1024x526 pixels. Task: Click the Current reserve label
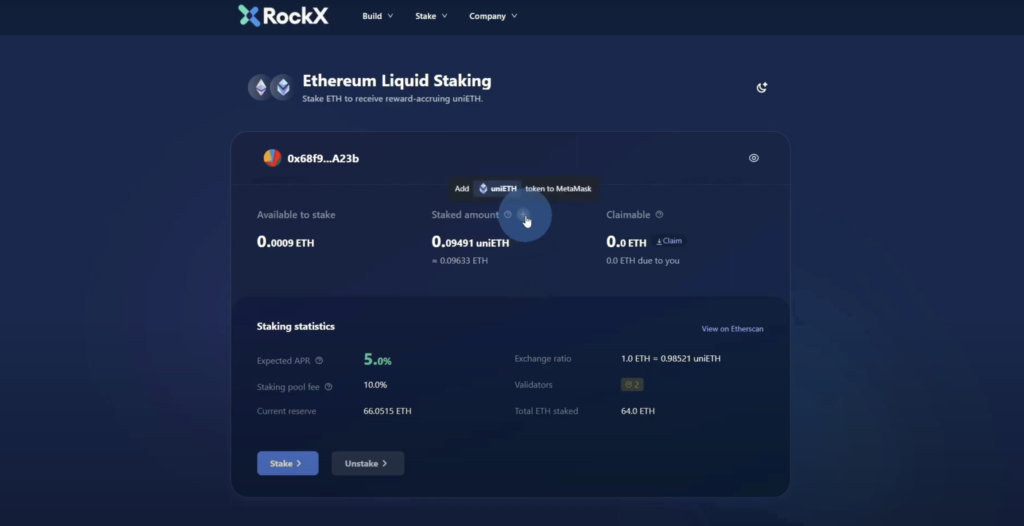(286, 411)
